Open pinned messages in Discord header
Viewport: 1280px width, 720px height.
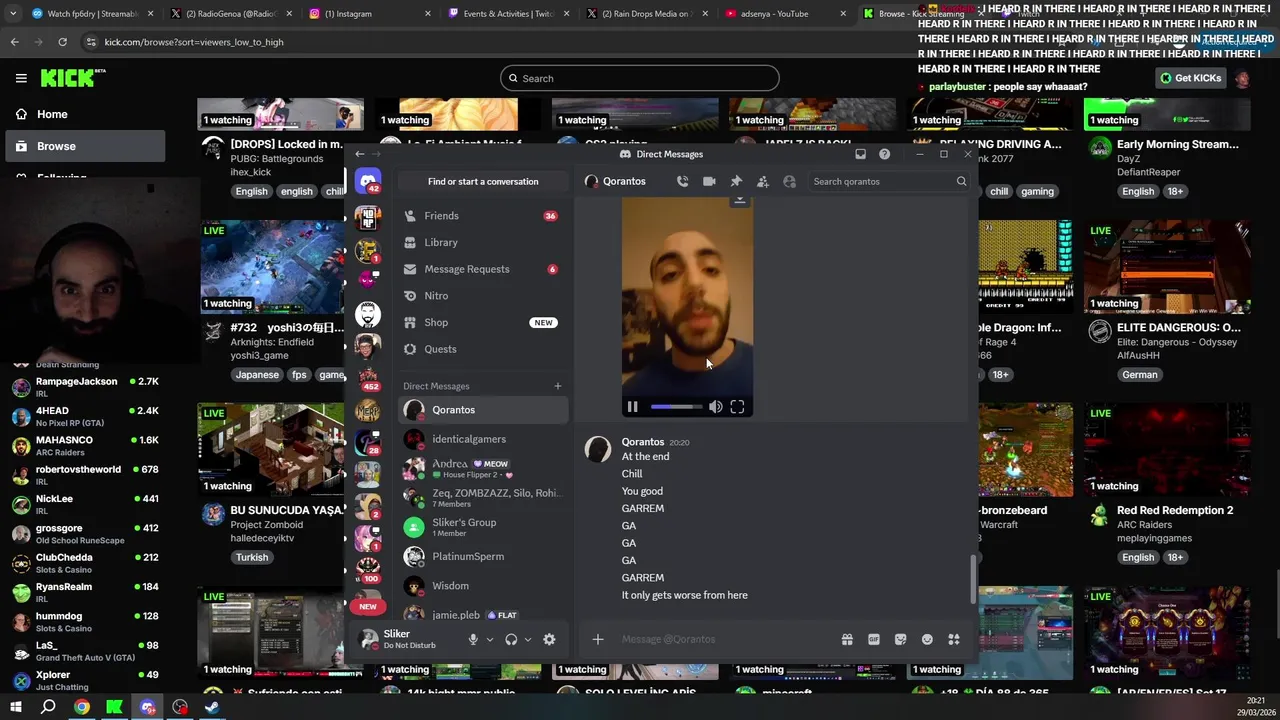[x=736, y=181]
